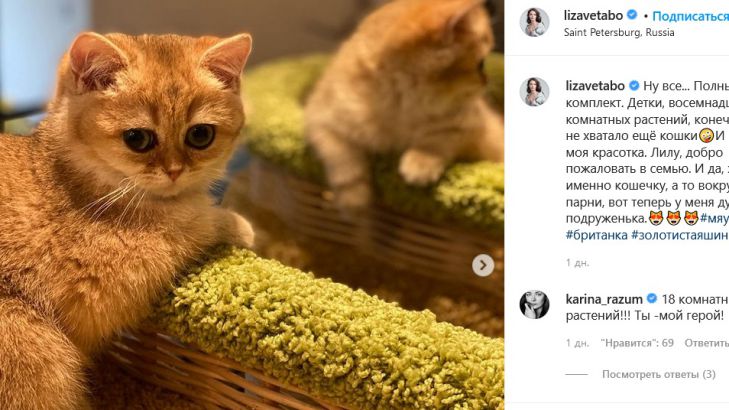Click verified badge next to header lizavetabo

point(633,16)
